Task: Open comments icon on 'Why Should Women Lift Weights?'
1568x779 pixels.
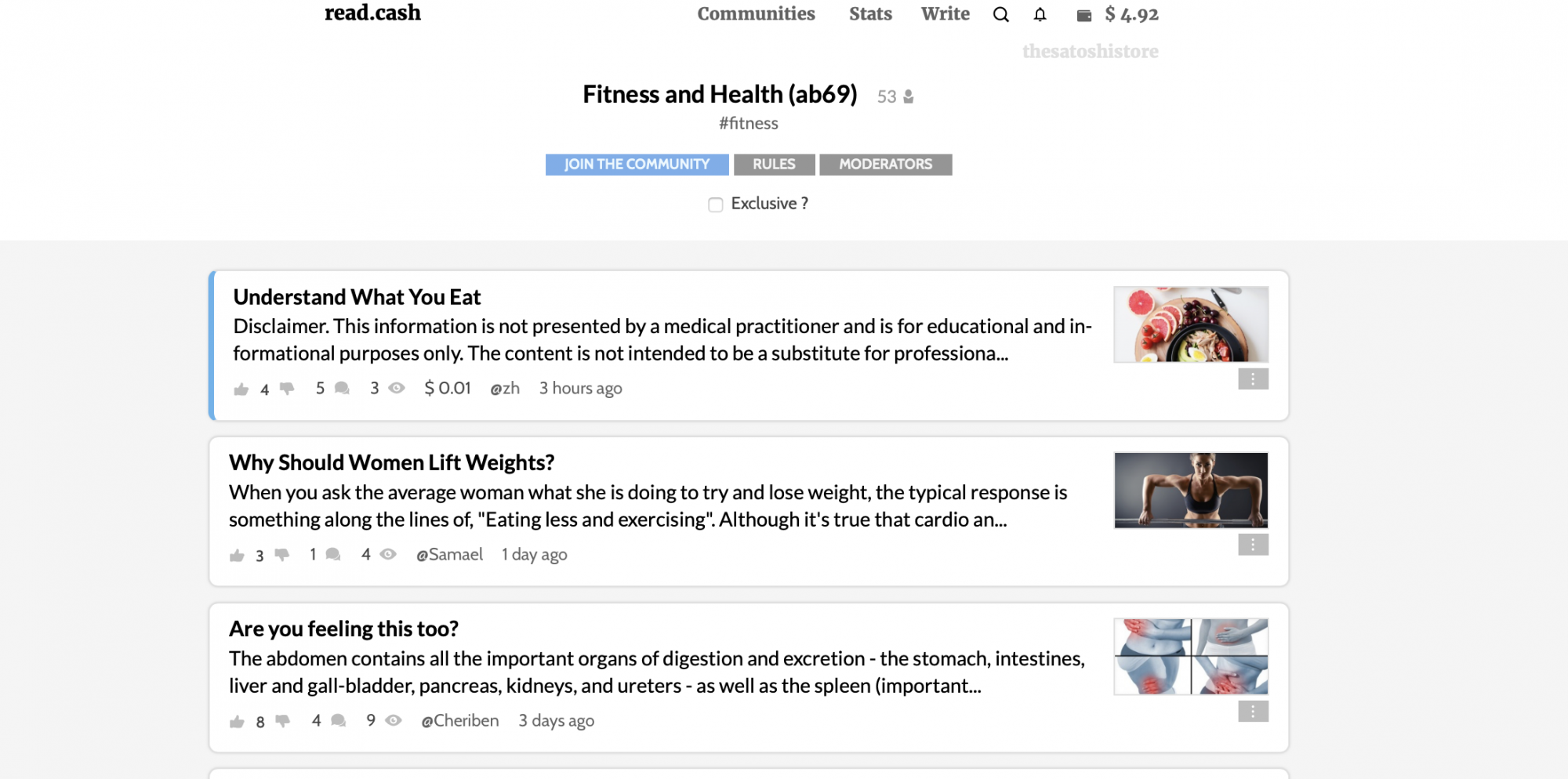Action: pos(333,554)
